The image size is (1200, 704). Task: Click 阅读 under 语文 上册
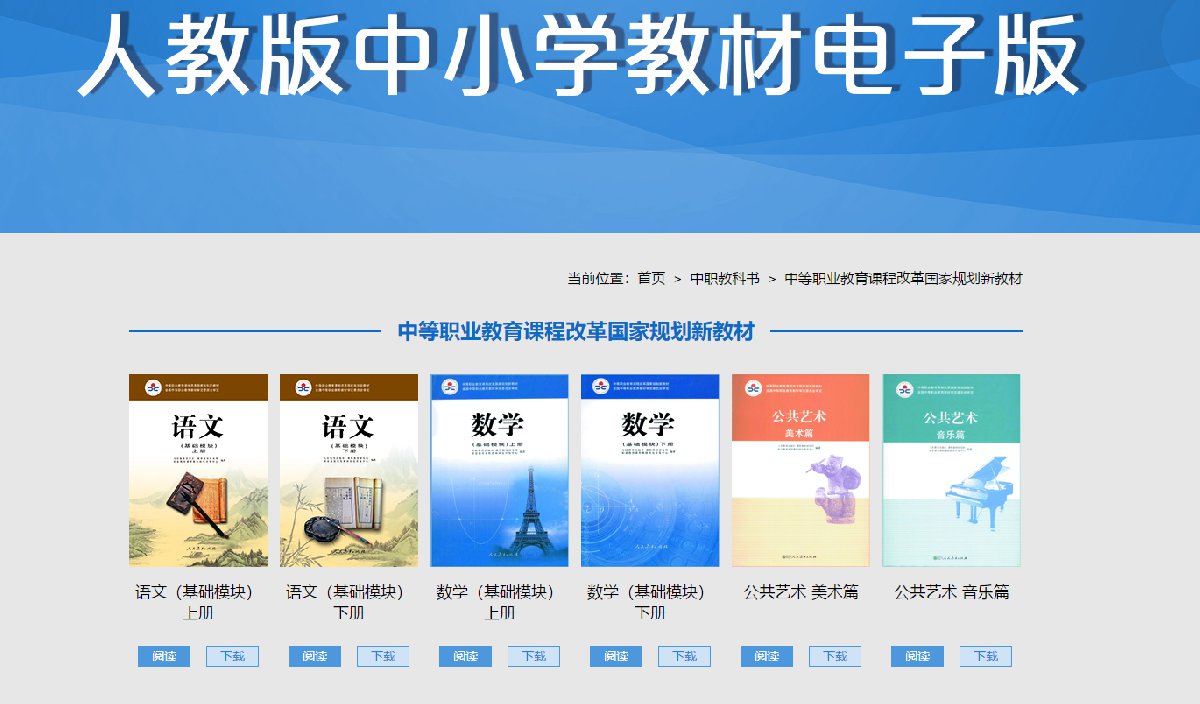tap(164, 656)
